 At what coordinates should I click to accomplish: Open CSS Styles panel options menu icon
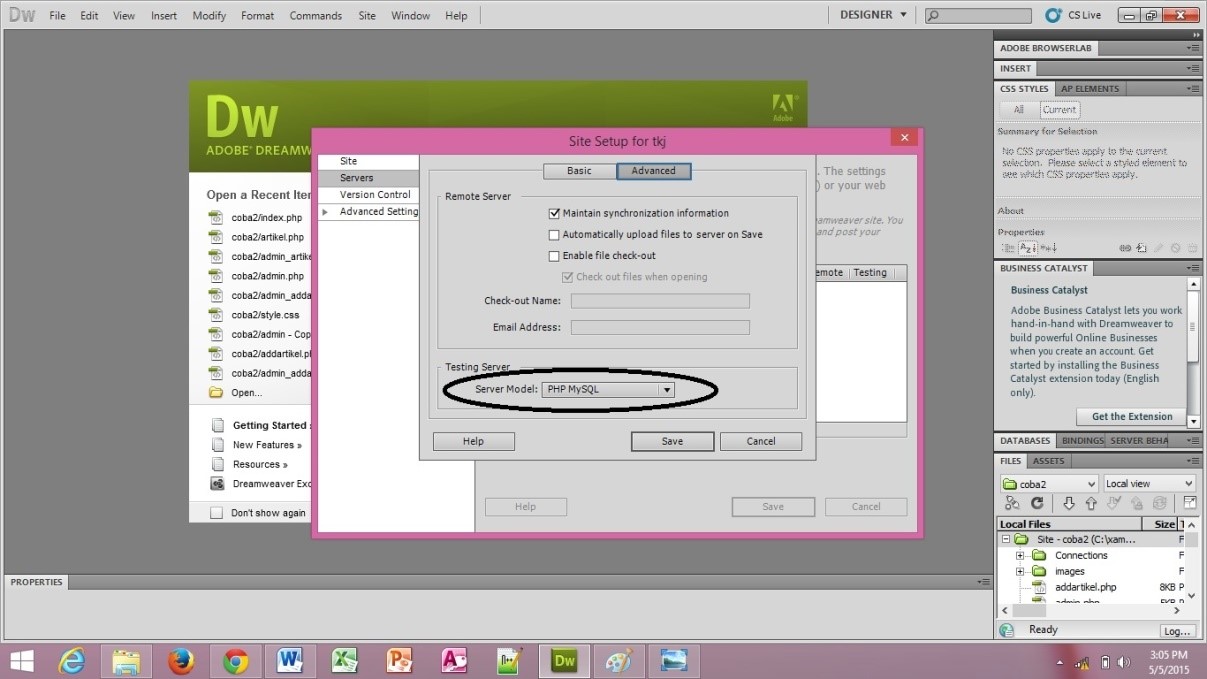pos(1192,88)
